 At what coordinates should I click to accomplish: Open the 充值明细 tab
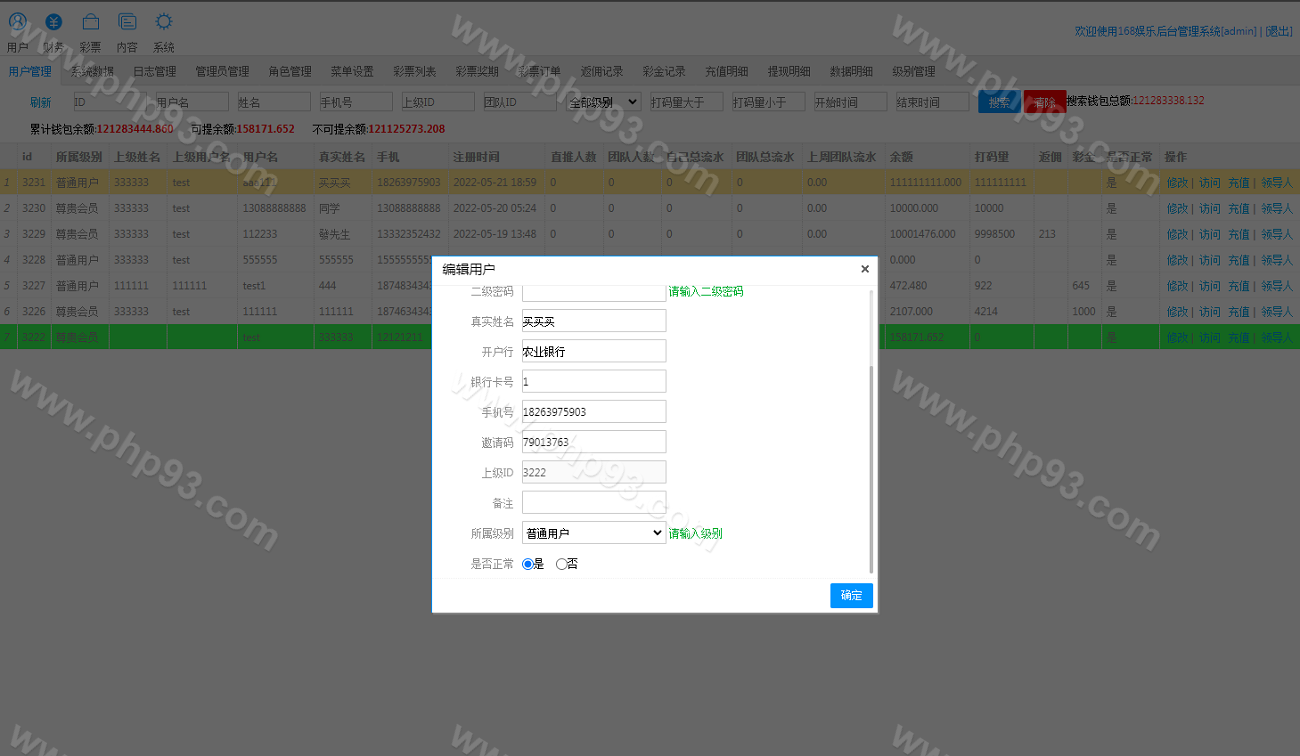tap(726, 72)
